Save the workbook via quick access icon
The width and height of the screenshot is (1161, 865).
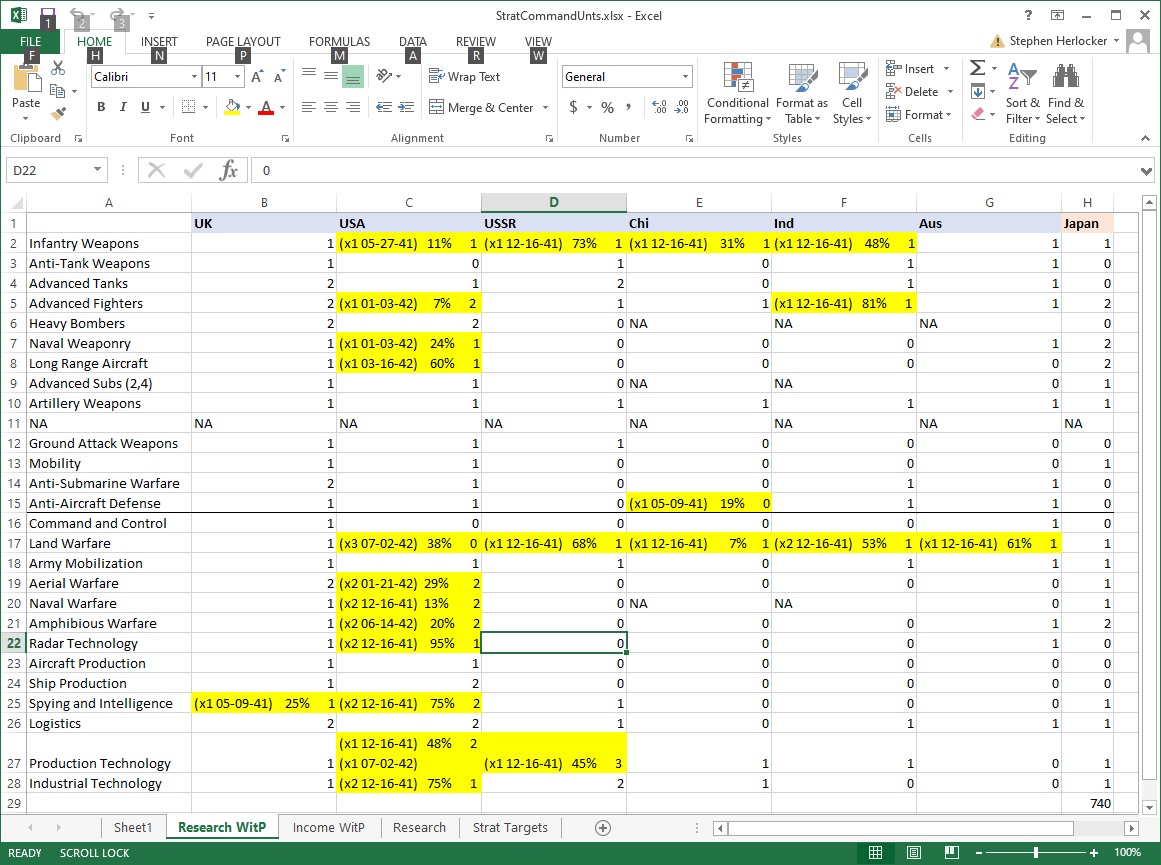pos(47,16)
